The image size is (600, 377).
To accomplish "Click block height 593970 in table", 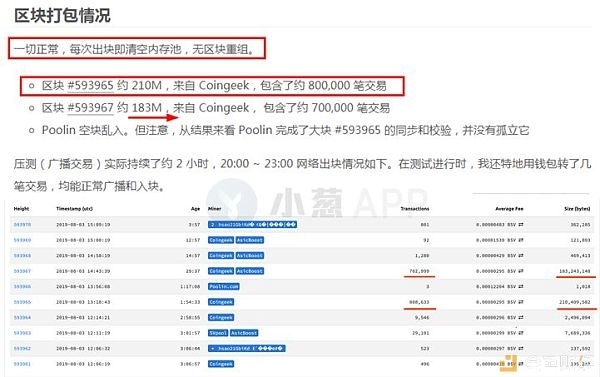I will click(x=22, y=225).
